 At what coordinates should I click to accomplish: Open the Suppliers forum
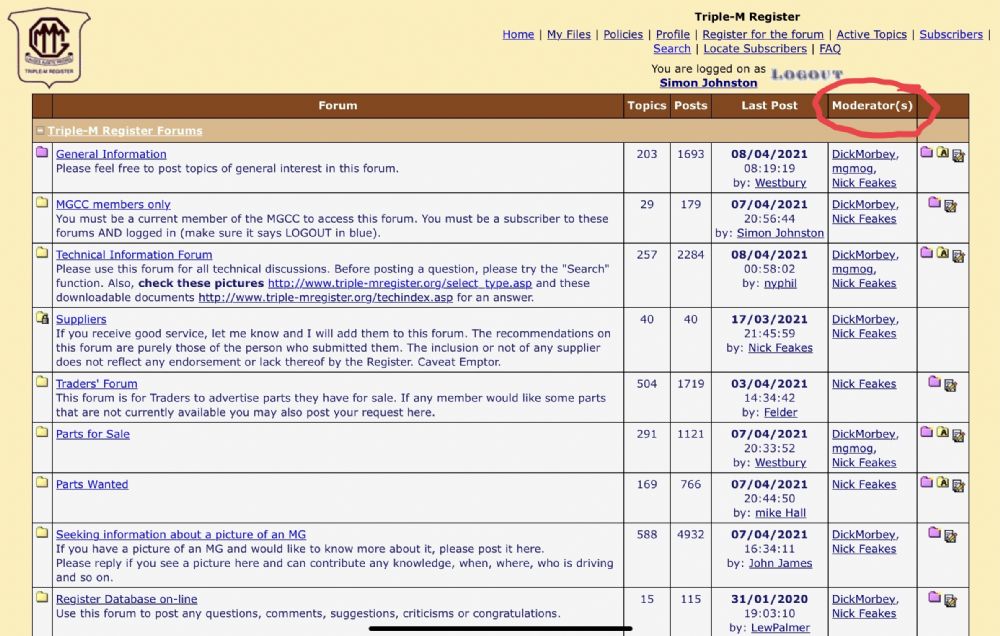pos(81,319)
